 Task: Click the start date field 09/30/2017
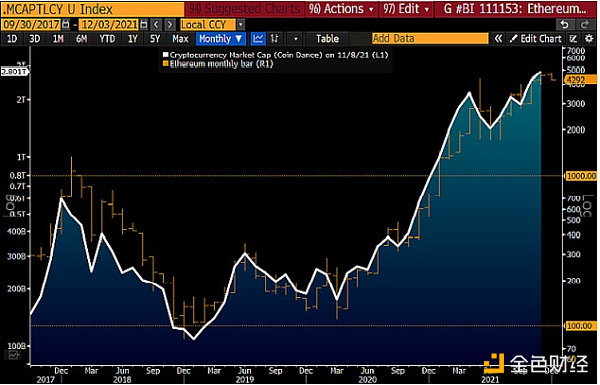point(31,24)
